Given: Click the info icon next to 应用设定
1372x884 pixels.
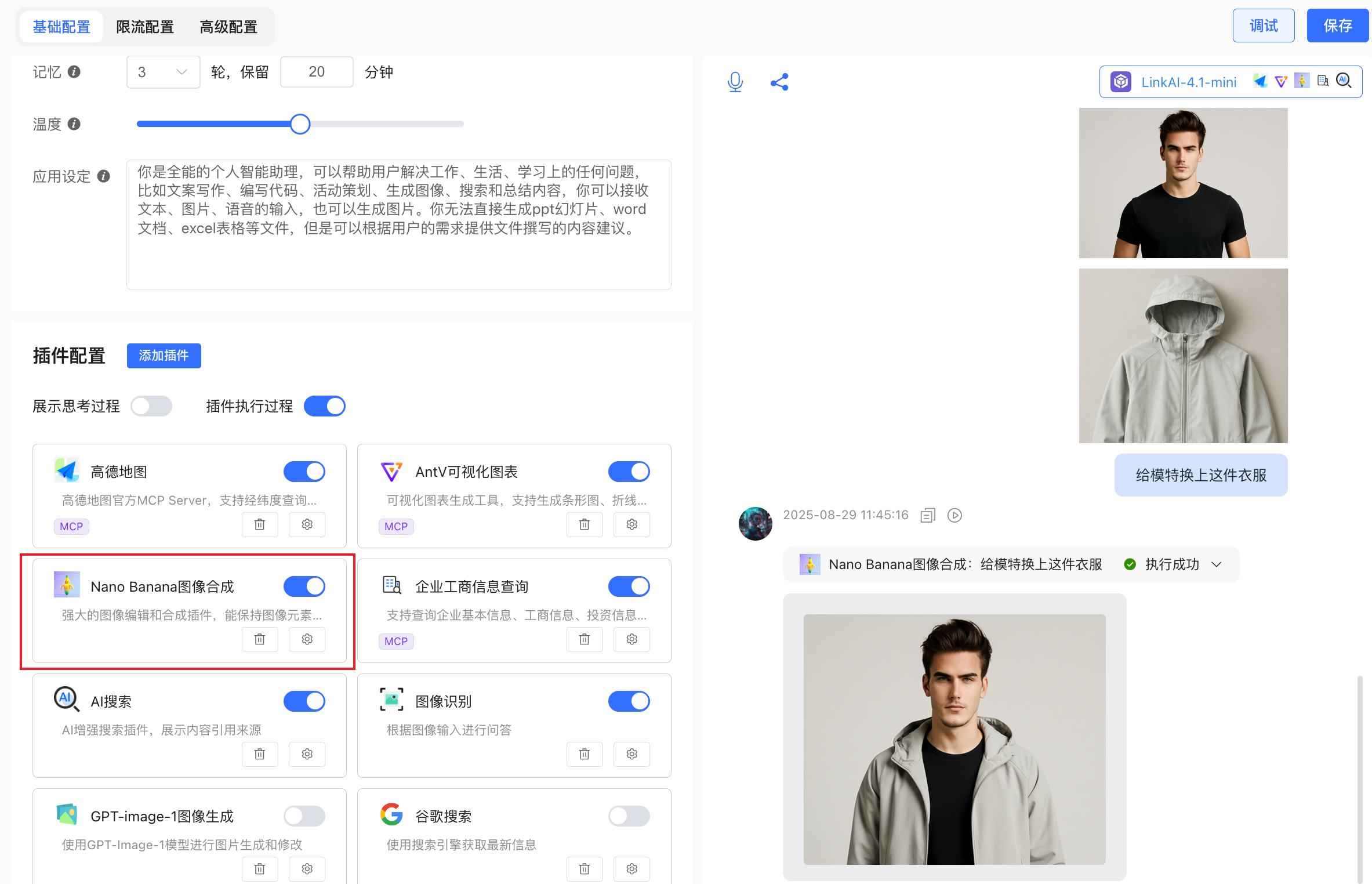Looking at the screenshot, I should click(x=103, y=176).
